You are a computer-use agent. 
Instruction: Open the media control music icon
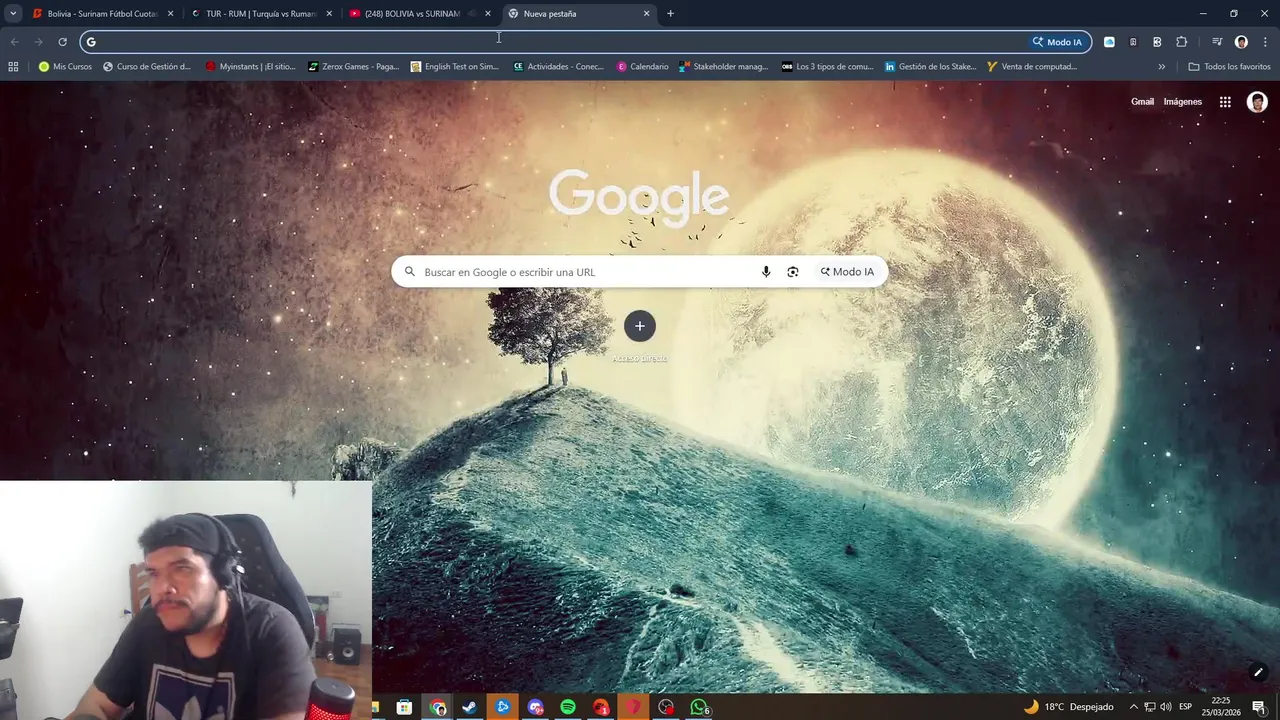point(1217,42)
